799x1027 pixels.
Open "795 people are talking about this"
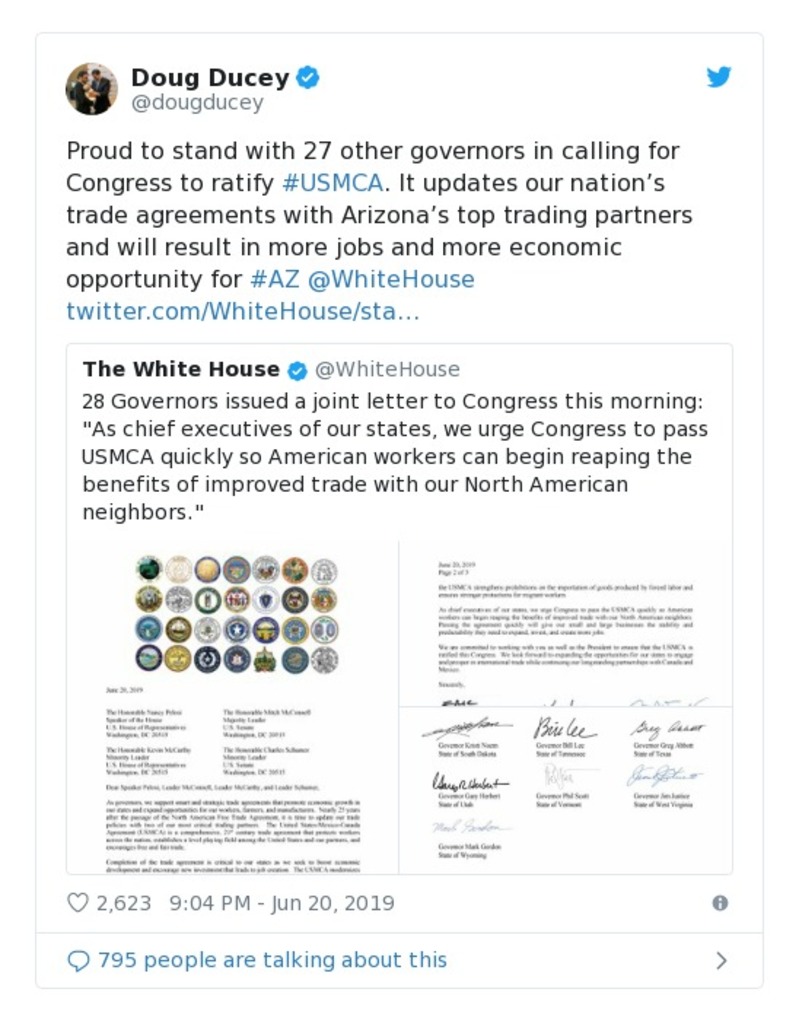click(x=271, y=961)
